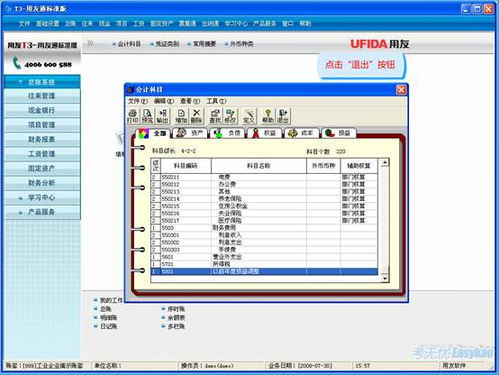Screen dimensions: 499x375
Task: Click the account list scrollbar down arrow
Action: 385,278
